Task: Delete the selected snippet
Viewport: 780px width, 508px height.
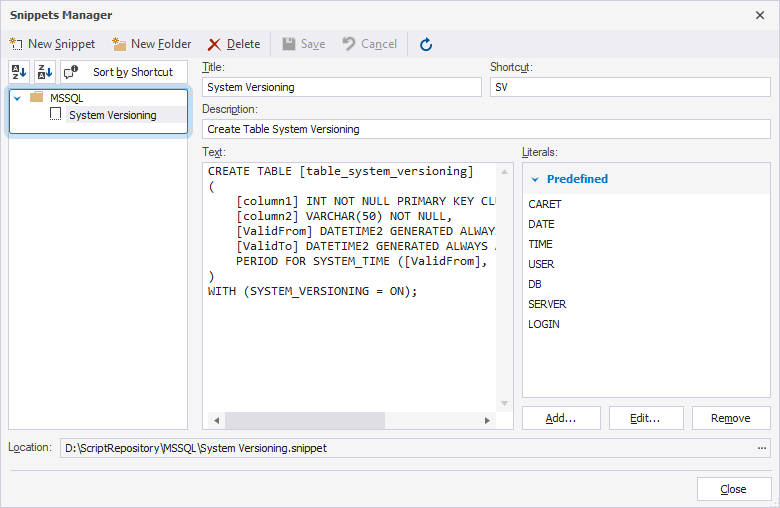Action: click(x=234, y=44)
